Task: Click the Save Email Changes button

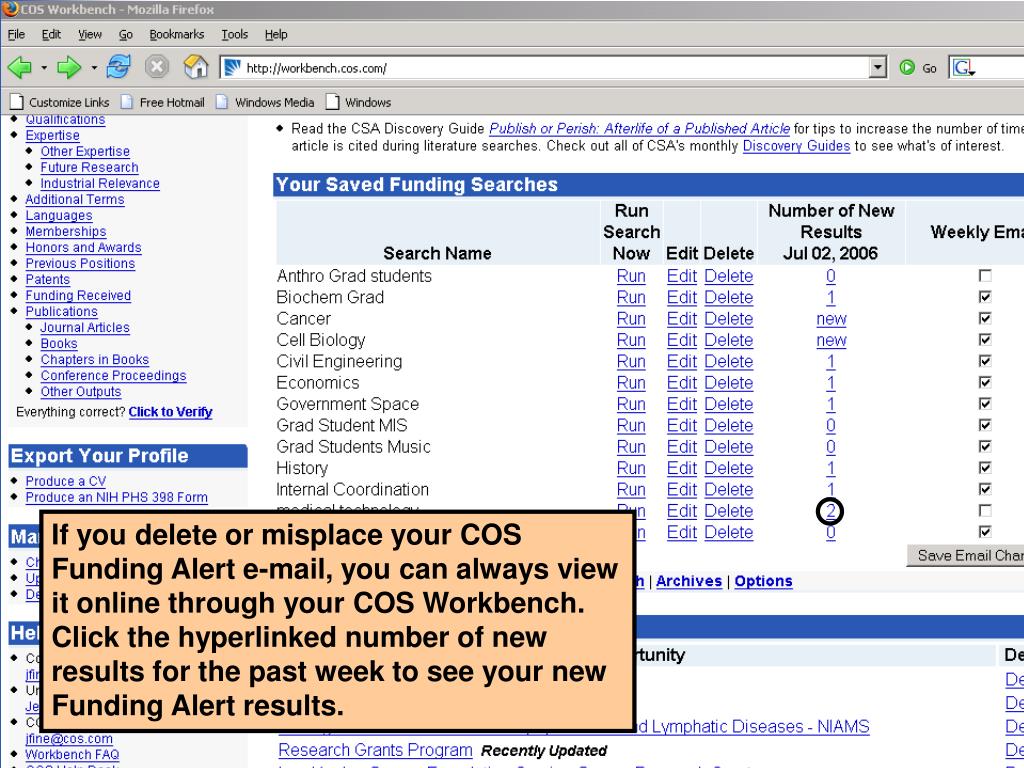Action: point(966,555)
